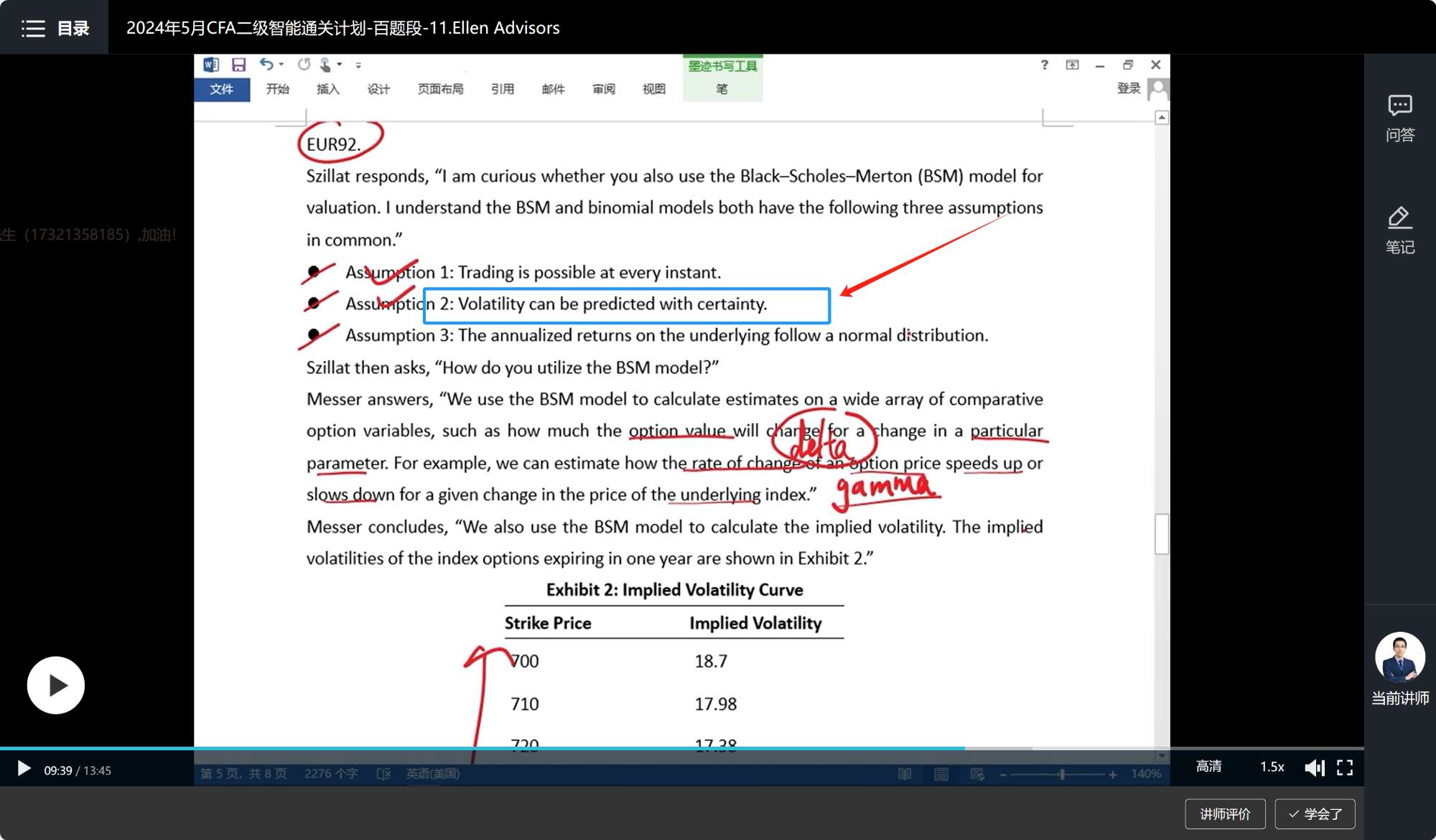Expand the quick access toolbar dropdown
Image resolution: width=1436 pixels, height=840 pixels.
[358, 65]
